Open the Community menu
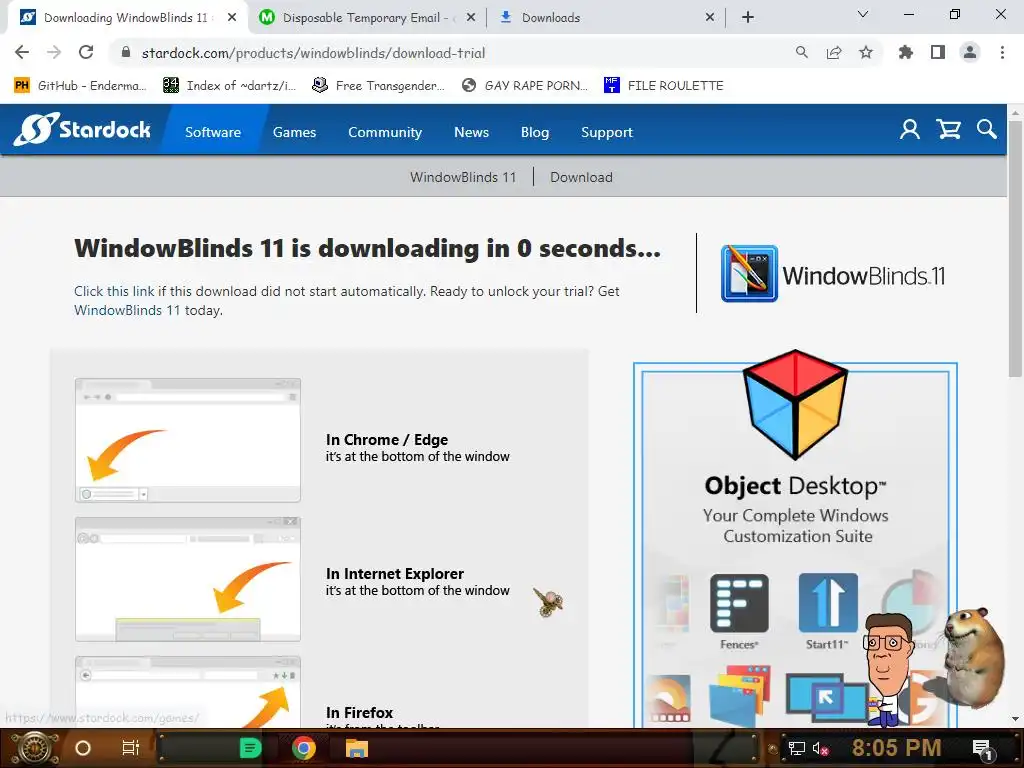 (x=385, y=132)
